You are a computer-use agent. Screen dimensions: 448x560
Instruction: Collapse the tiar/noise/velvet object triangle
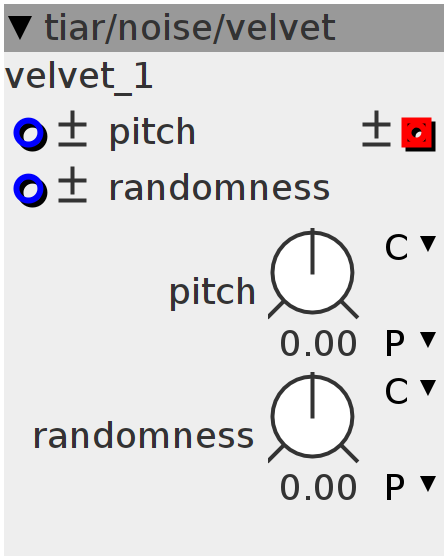20,28
